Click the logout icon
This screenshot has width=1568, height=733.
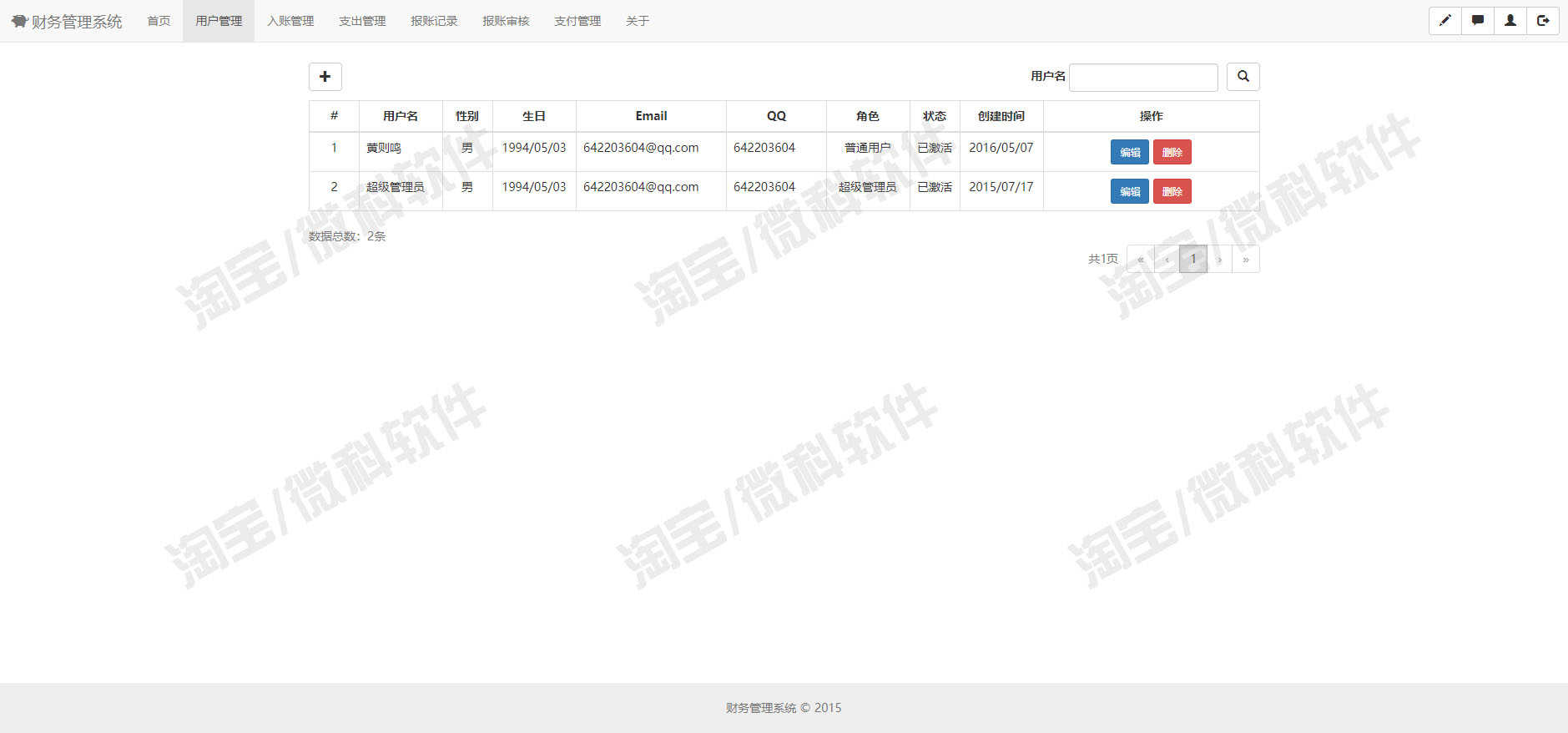(x=1543, y=21)
